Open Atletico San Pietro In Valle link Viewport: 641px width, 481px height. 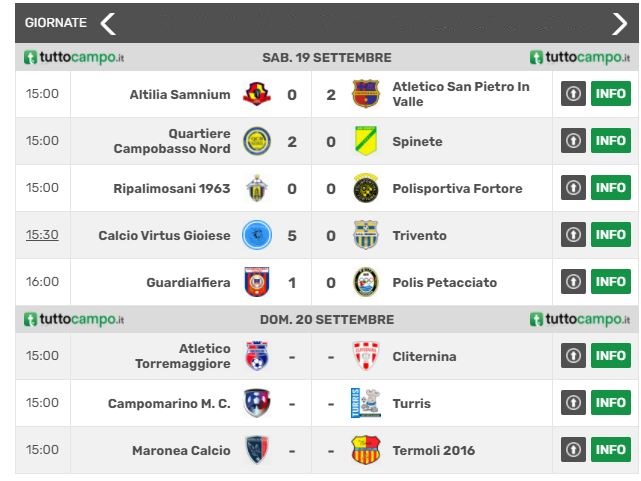tap(461, 94)
